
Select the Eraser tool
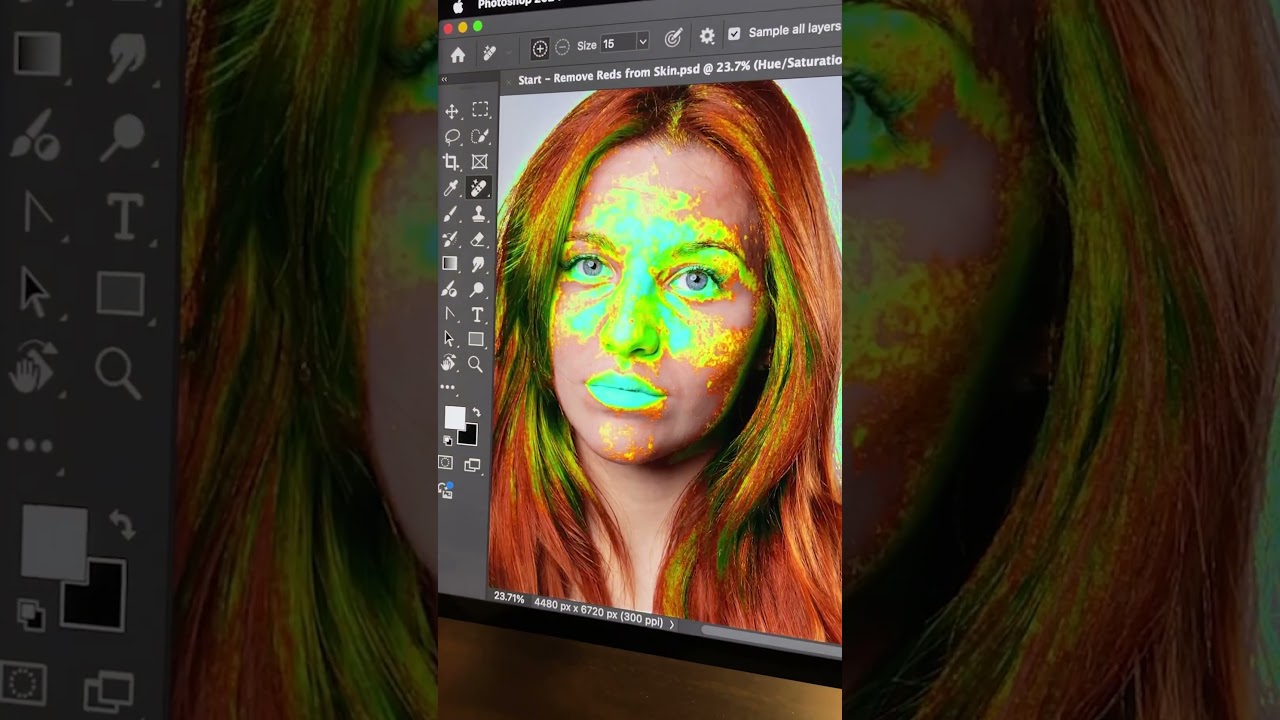(x=478, y=239)
